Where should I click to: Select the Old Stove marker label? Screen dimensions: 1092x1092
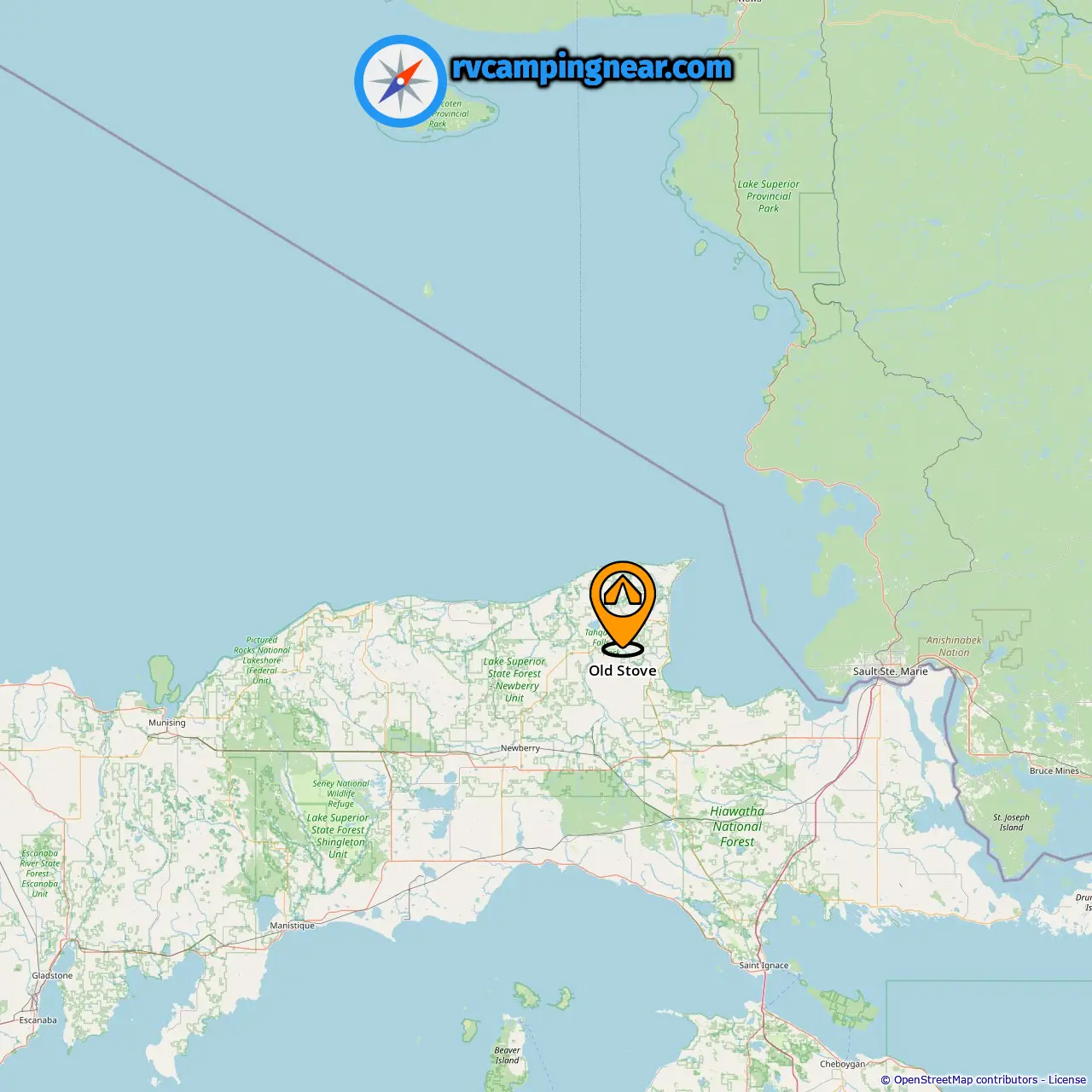point(623,671)
